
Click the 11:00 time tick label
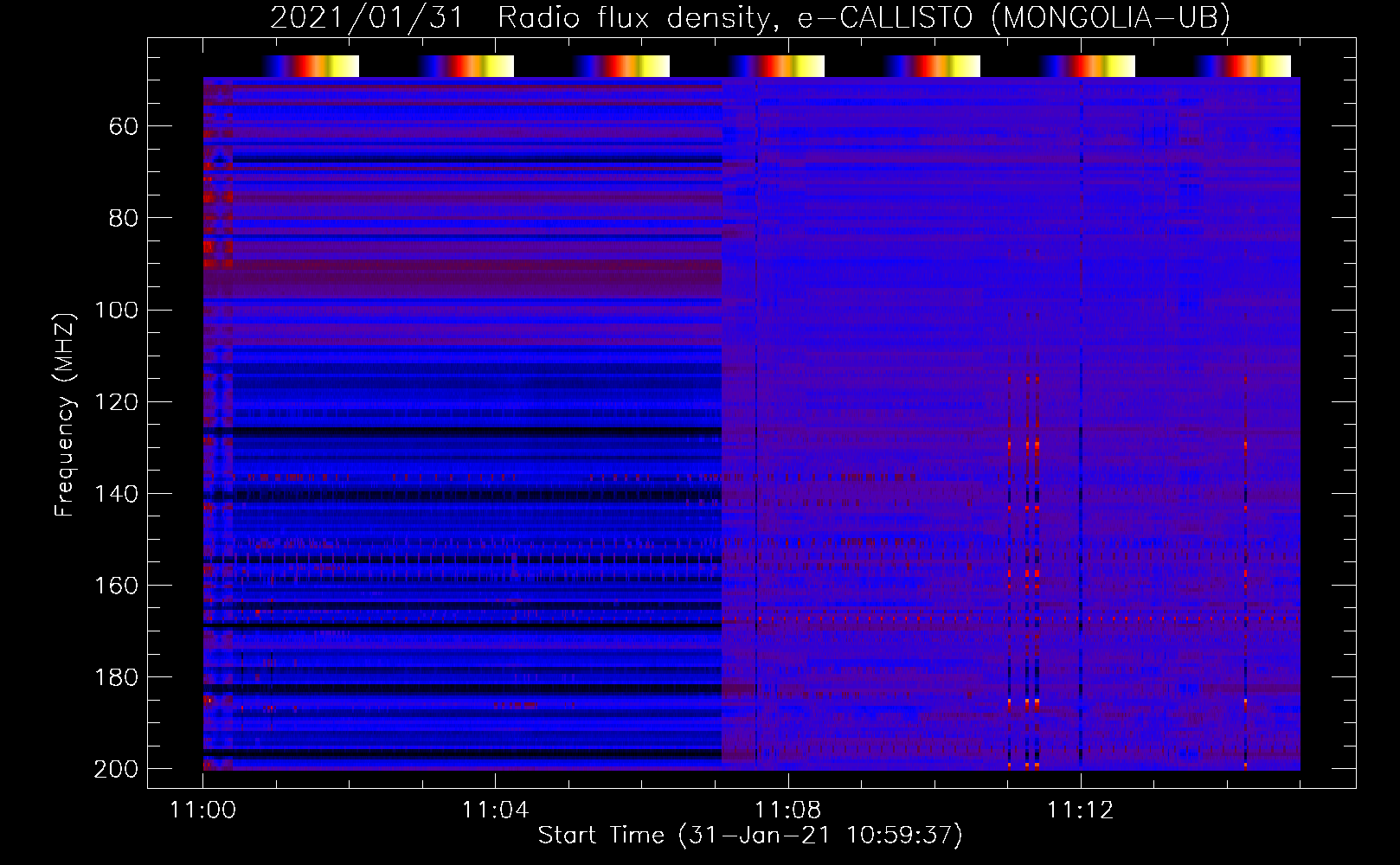[x=202, y=811]
